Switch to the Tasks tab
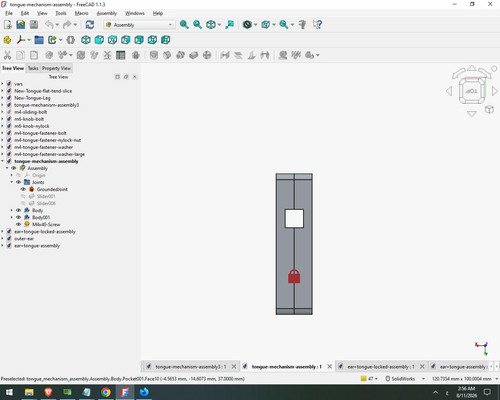500x400 pixels. pos(33,68)
